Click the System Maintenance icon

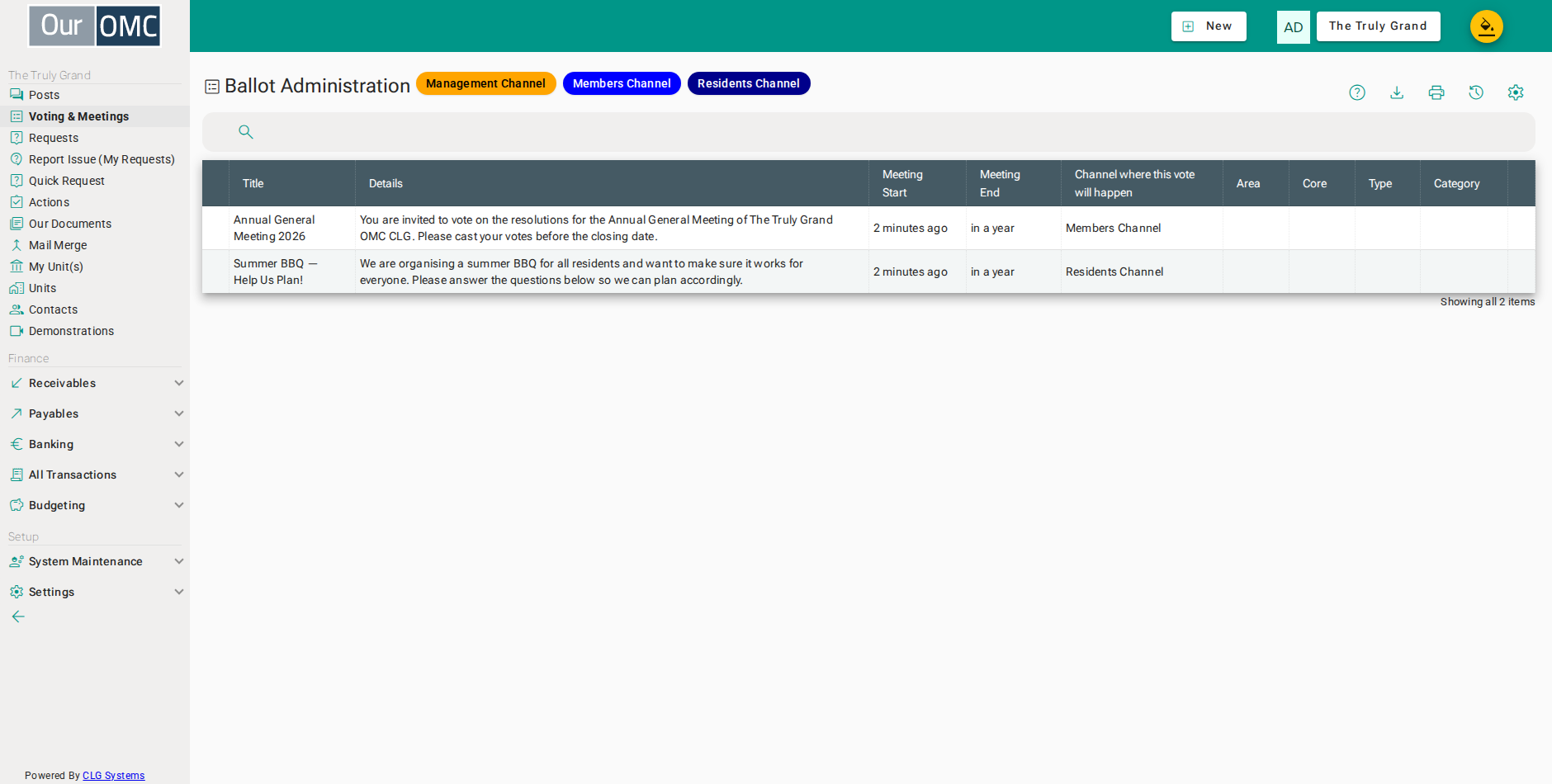pyautogui.click(x=17, y=561)
